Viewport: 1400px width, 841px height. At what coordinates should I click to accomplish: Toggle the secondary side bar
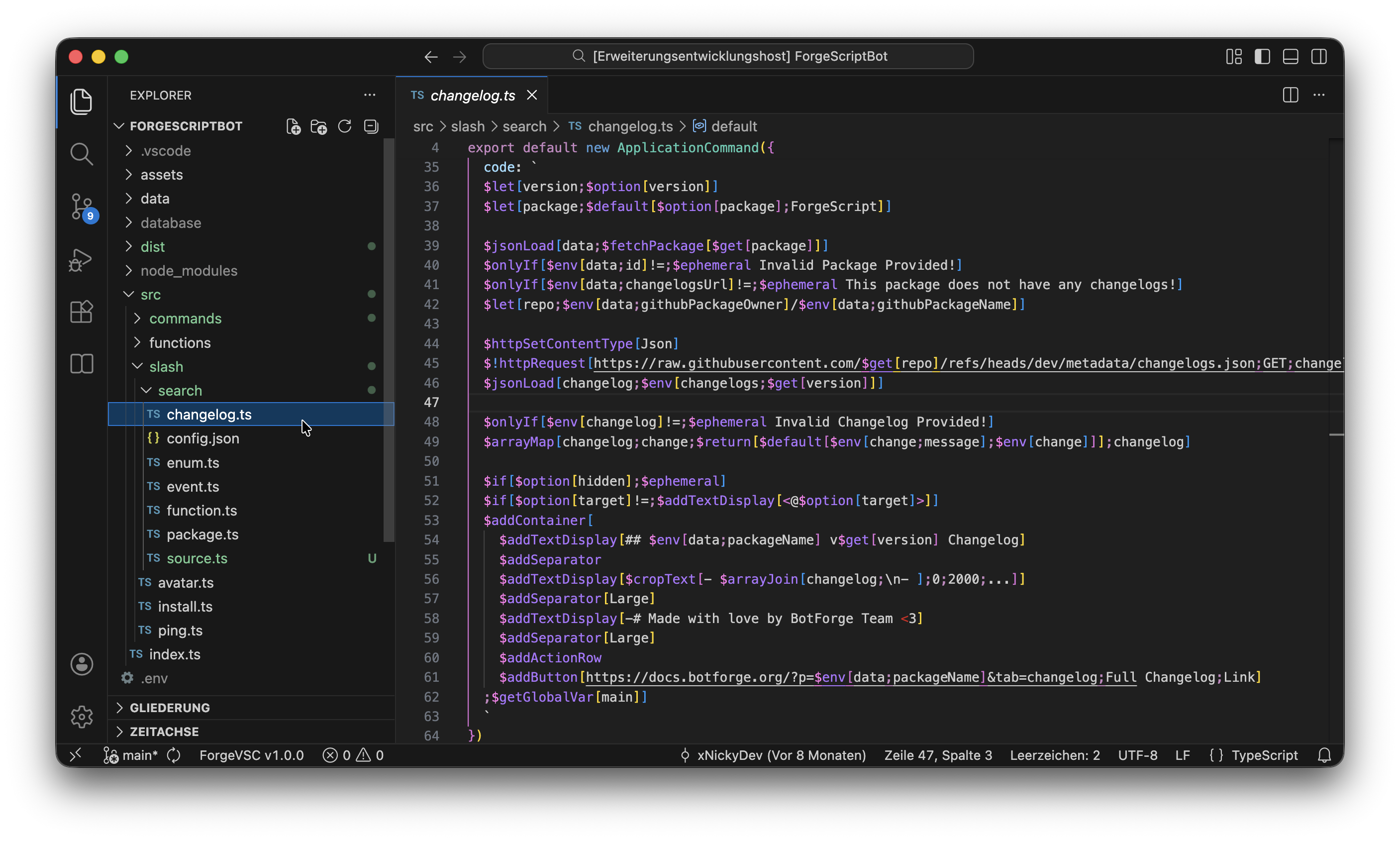[1318, 57]
